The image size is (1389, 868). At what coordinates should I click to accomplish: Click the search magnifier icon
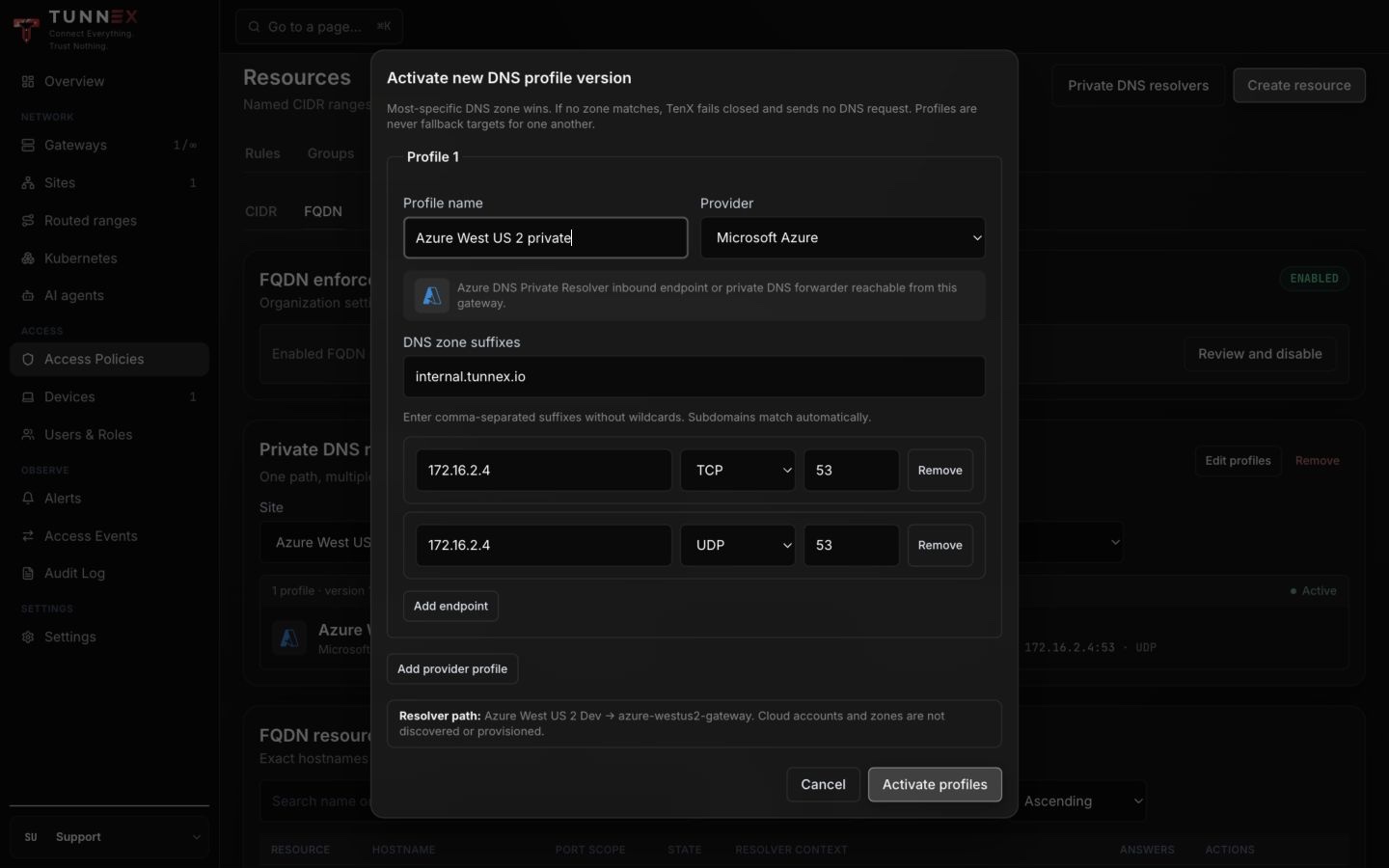coord(255,27)
